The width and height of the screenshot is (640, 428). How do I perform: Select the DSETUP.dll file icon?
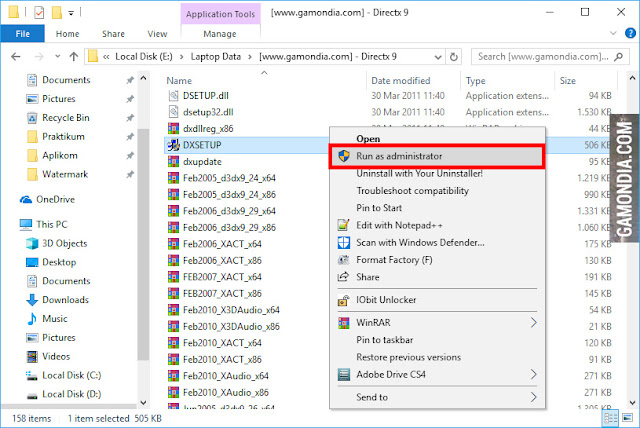(x=173, y=95)
